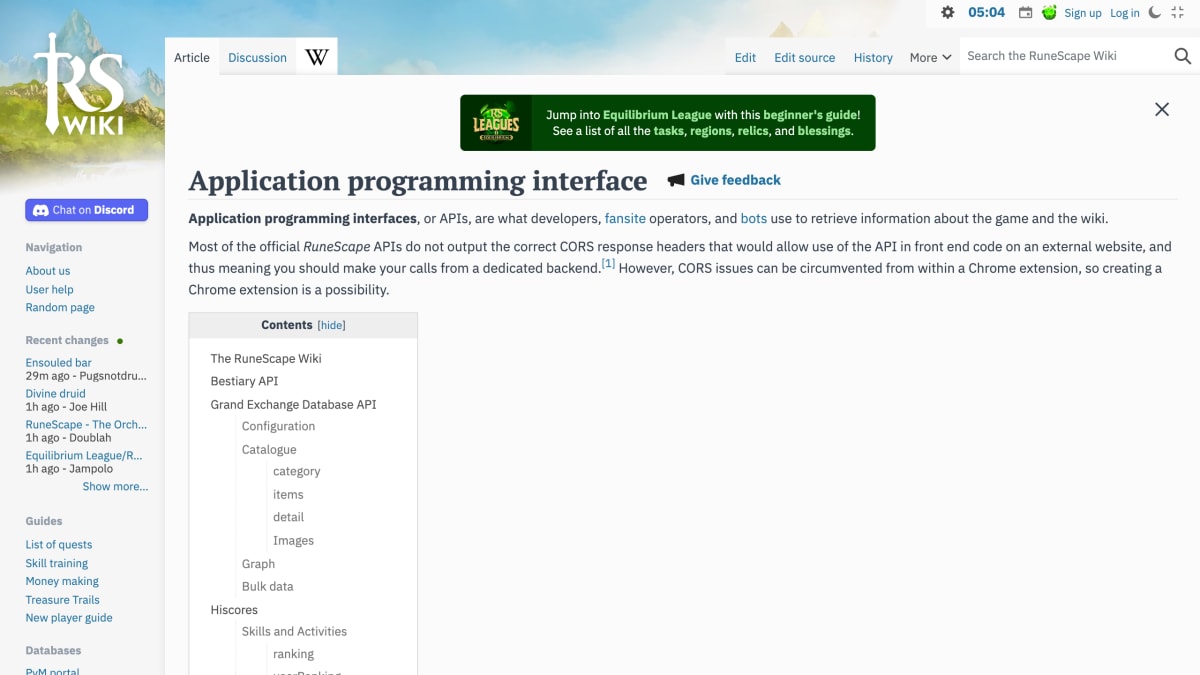
Task: Open User help in the sidebar
Action: [x=49, y=289]
